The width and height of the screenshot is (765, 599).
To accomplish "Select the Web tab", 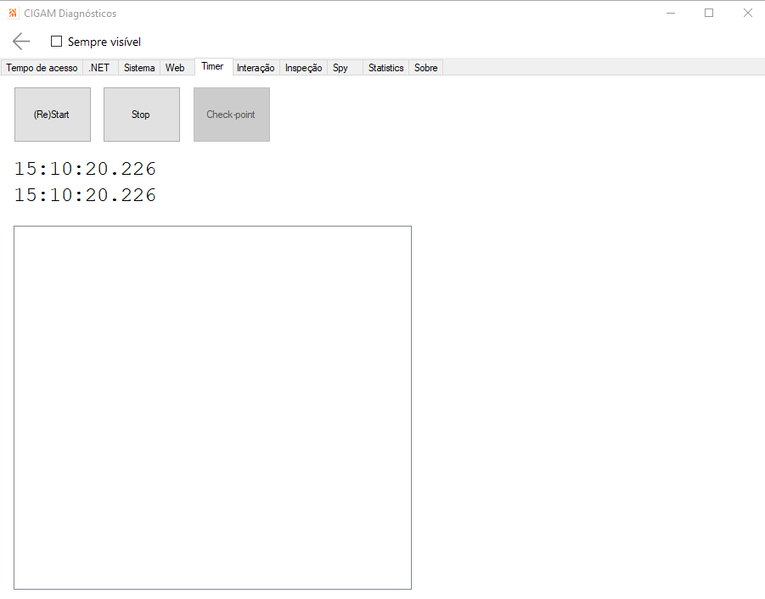I will pyautogui.click(x=175, y=68).
